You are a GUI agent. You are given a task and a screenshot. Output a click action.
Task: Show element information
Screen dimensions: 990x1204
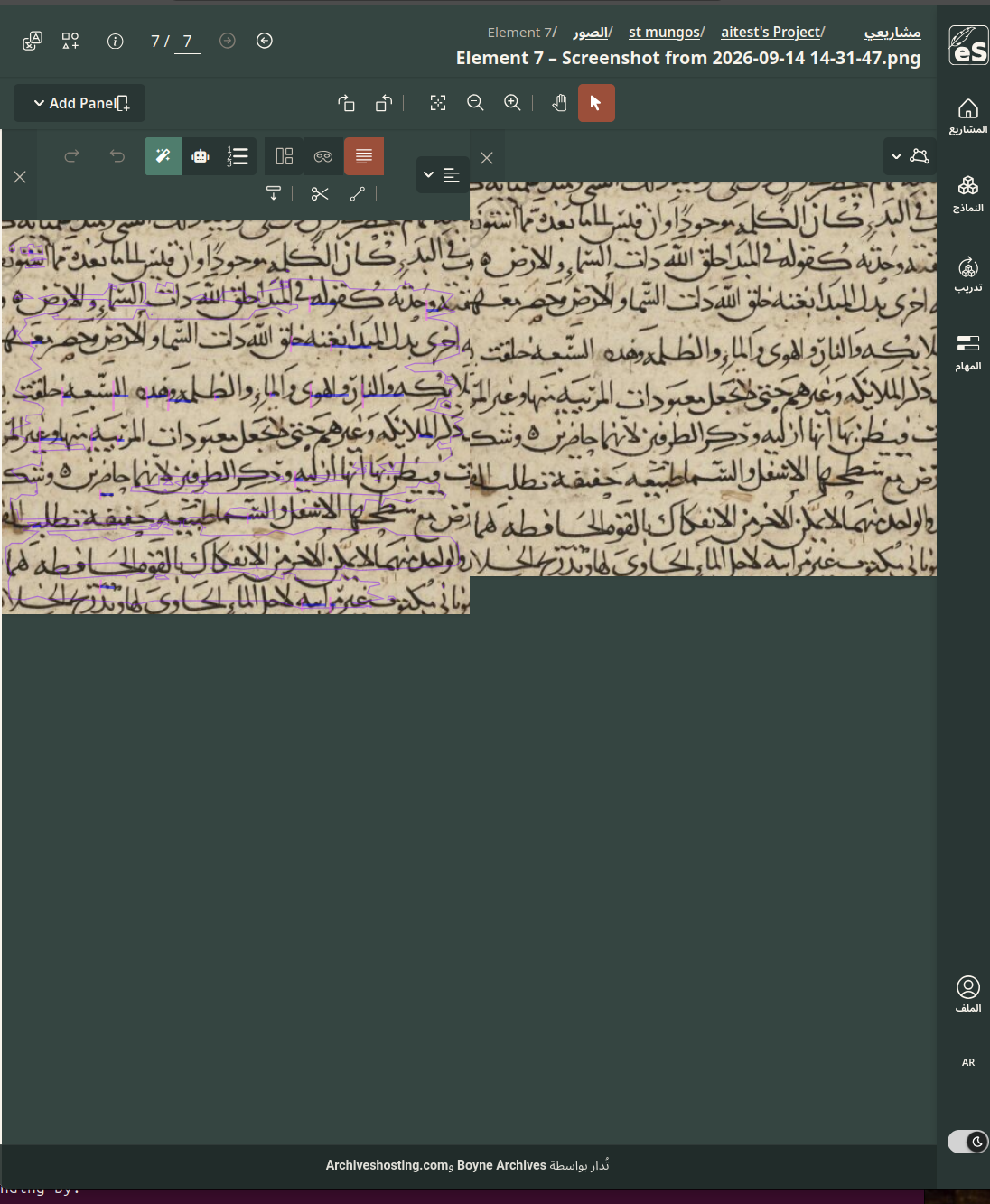pos(115,41)
